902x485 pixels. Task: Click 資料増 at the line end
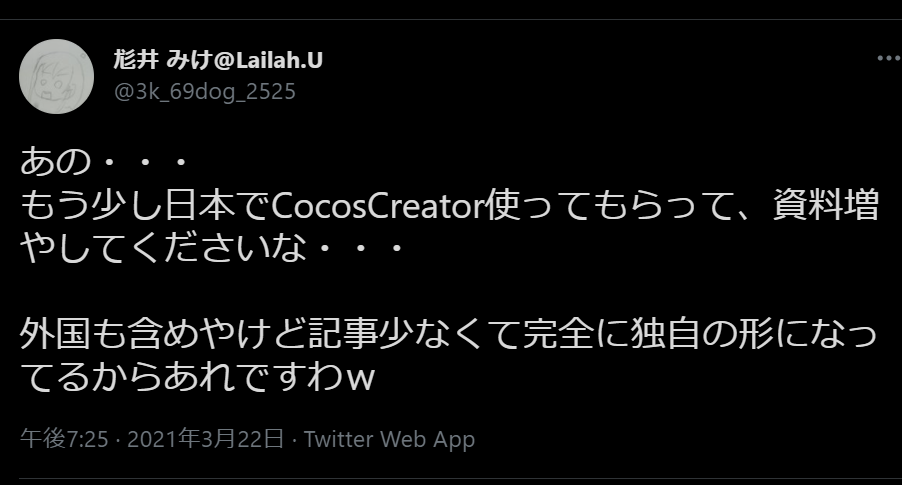[x=826, y=206]
